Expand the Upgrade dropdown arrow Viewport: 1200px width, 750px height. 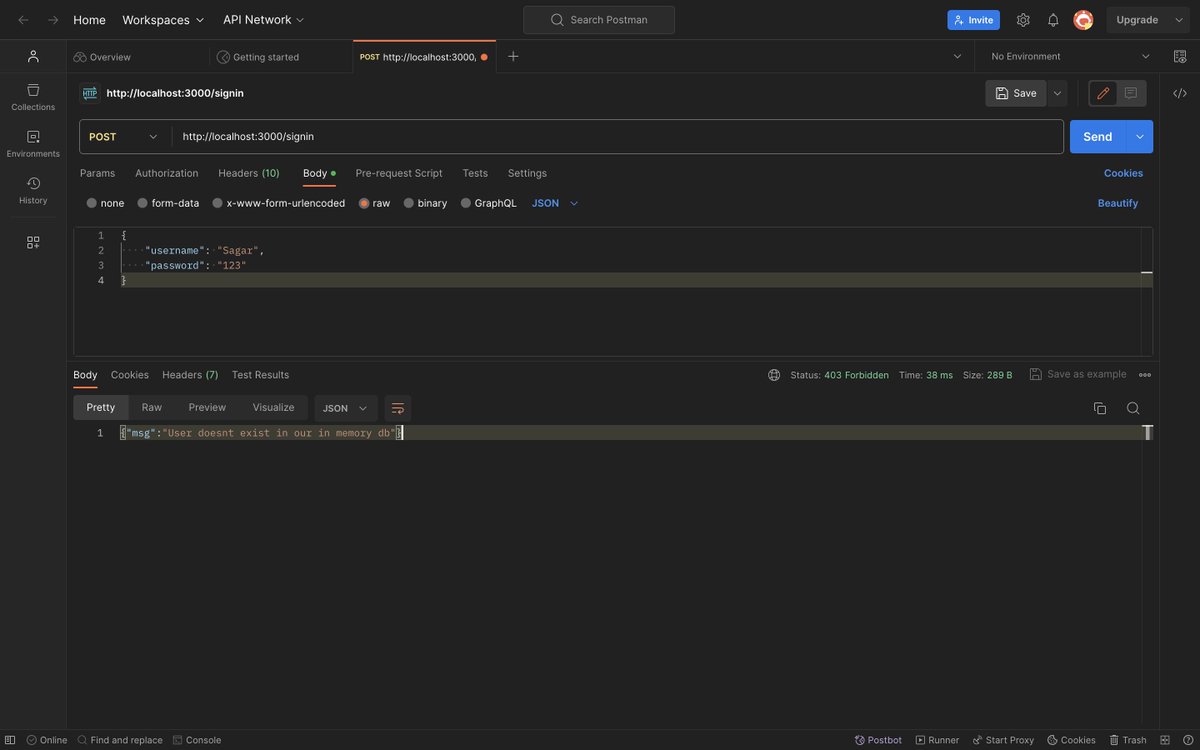1179,20
